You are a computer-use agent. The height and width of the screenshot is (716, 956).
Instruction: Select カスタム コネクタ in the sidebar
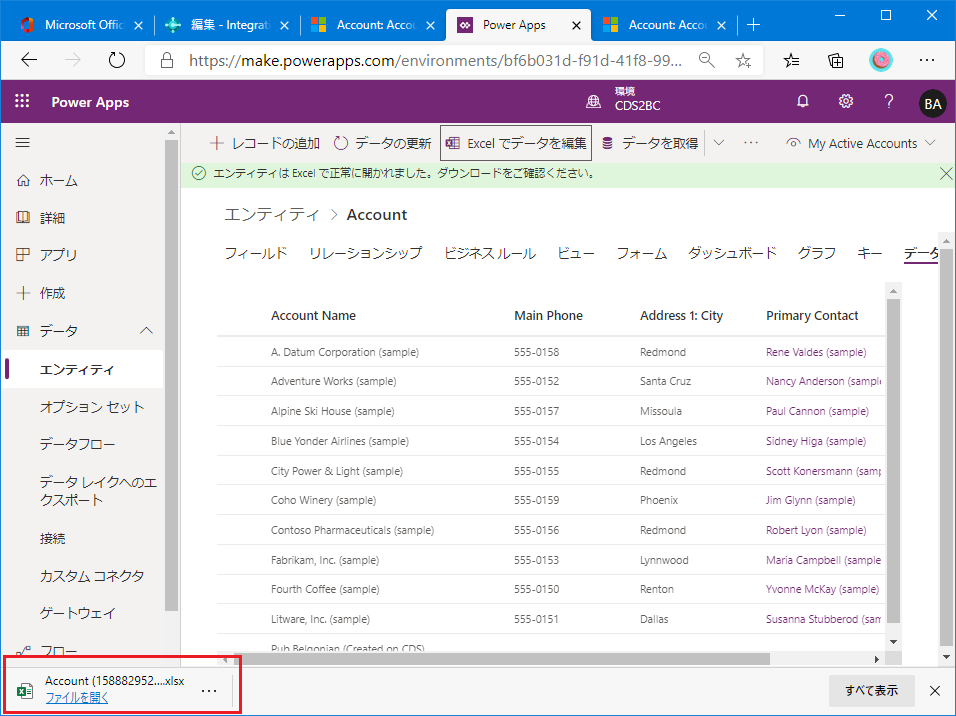pos(91,576)
